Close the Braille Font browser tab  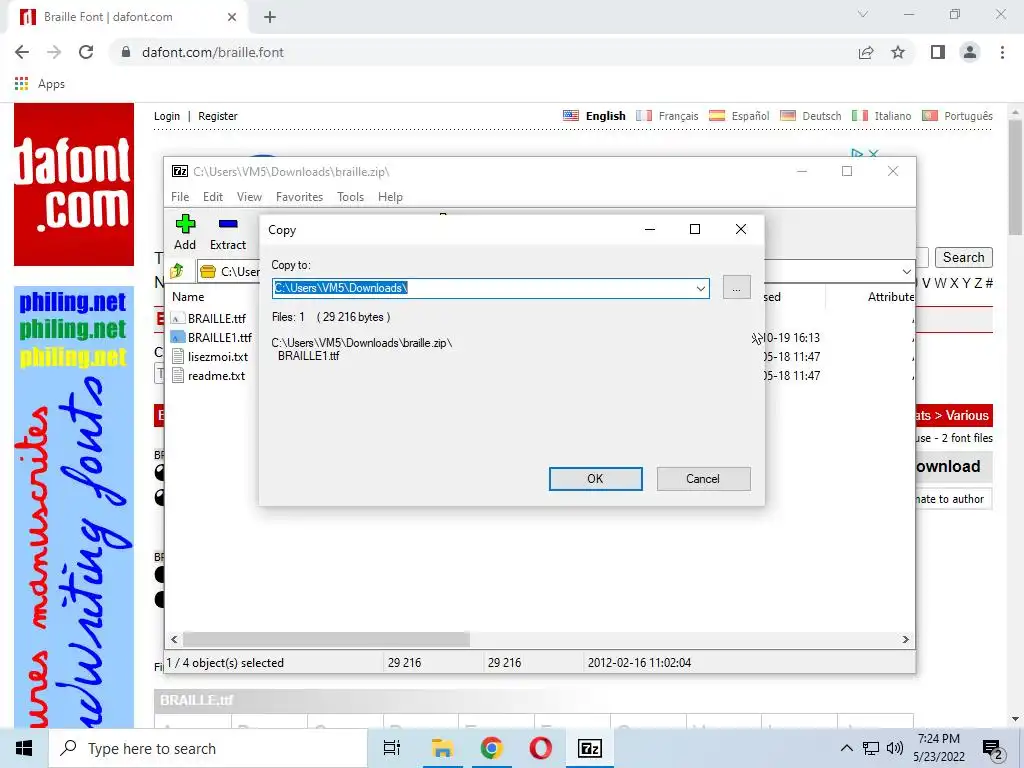232,17
